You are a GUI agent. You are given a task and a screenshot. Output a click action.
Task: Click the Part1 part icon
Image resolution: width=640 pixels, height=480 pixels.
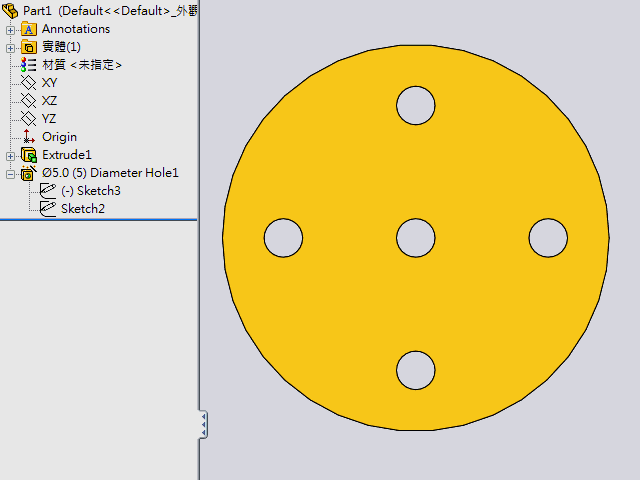pos(10,11)
